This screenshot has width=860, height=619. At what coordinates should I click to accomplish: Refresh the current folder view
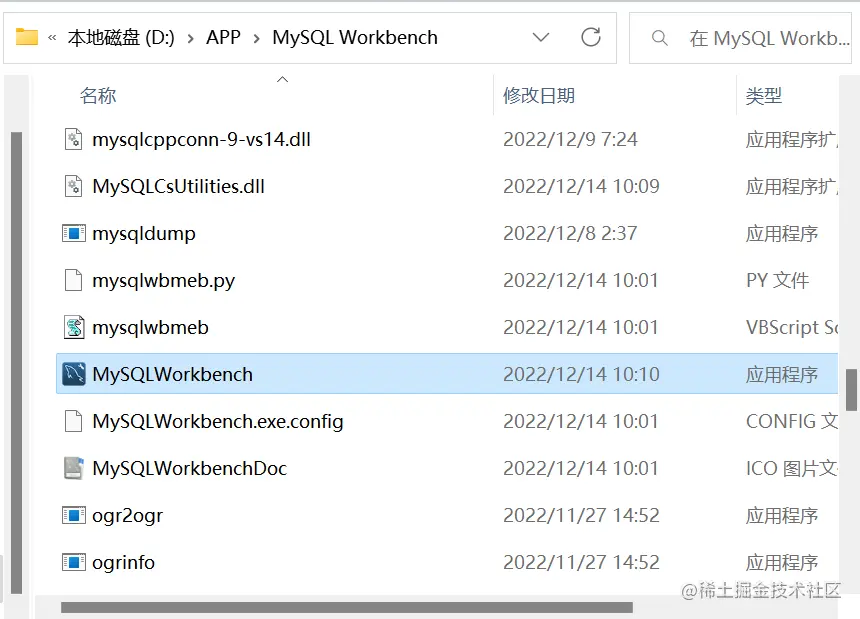click(591, 37)
